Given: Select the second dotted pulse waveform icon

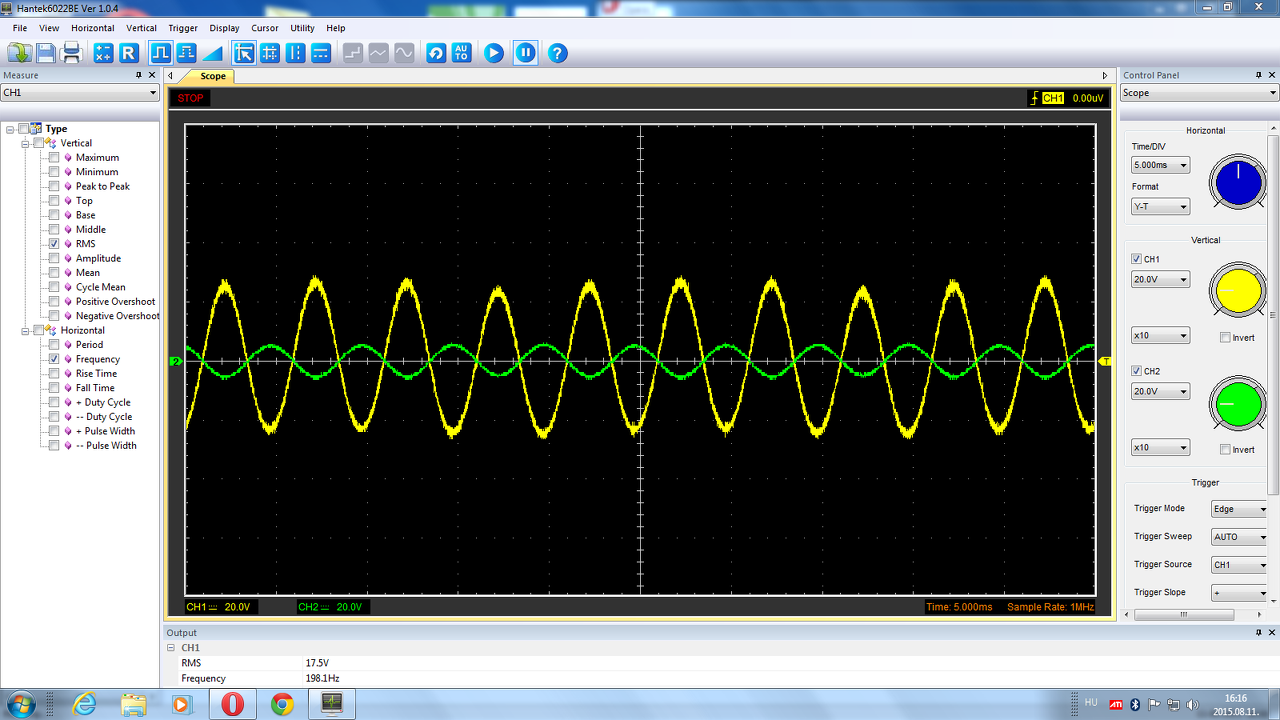Looking at the screenshot, I should (x=186, y=53).
